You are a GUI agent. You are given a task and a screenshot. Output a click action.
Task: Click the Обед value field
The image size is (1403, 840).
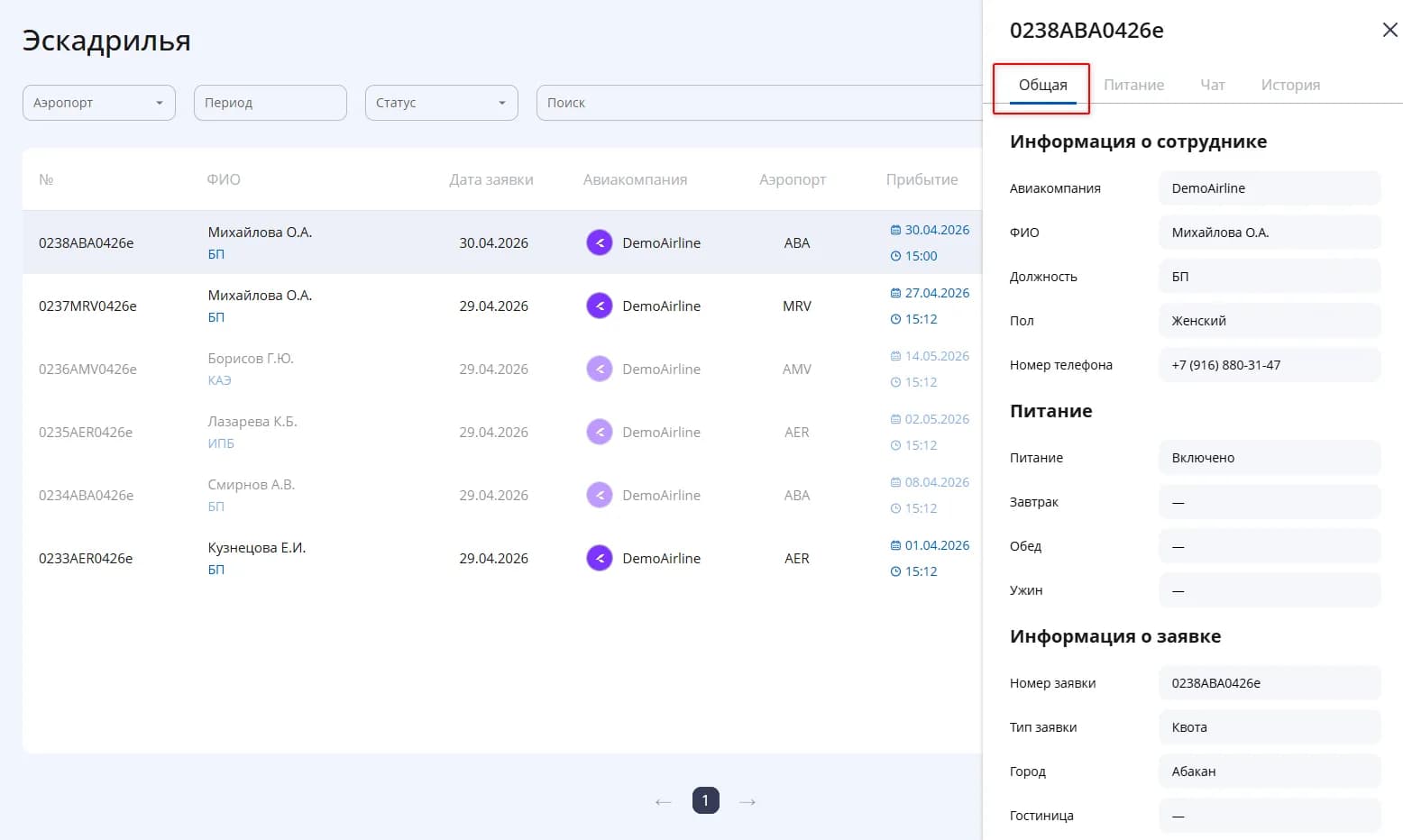(x=1270, y=546)
